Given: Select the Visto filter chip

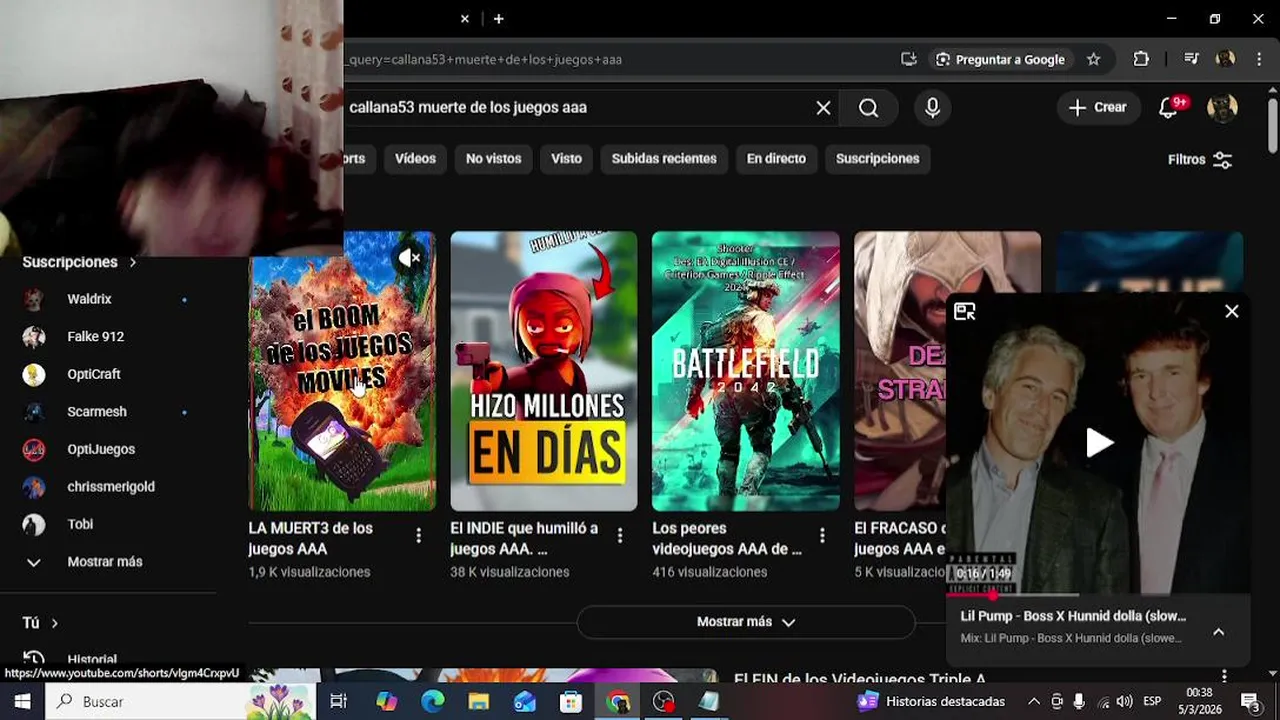Looking at the screenshot, I should click(x=566, y=159).
